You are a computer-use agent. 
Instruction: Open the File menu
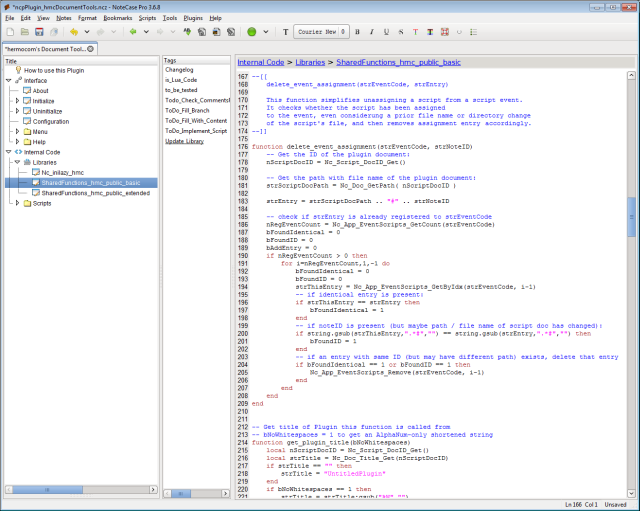pos(9,18)
